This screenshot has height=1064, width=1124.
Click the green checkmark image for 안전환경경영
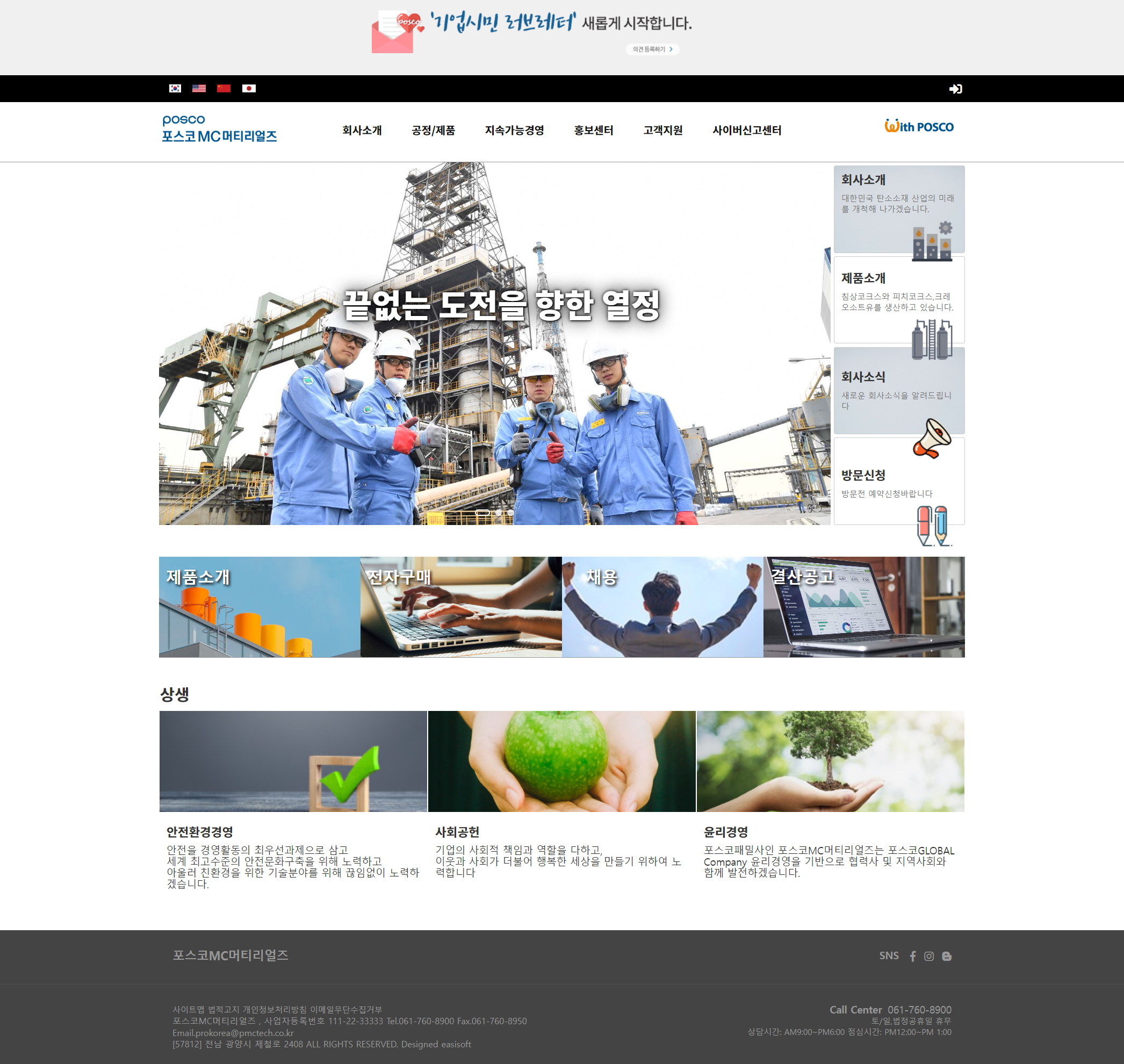click(293, 761)
